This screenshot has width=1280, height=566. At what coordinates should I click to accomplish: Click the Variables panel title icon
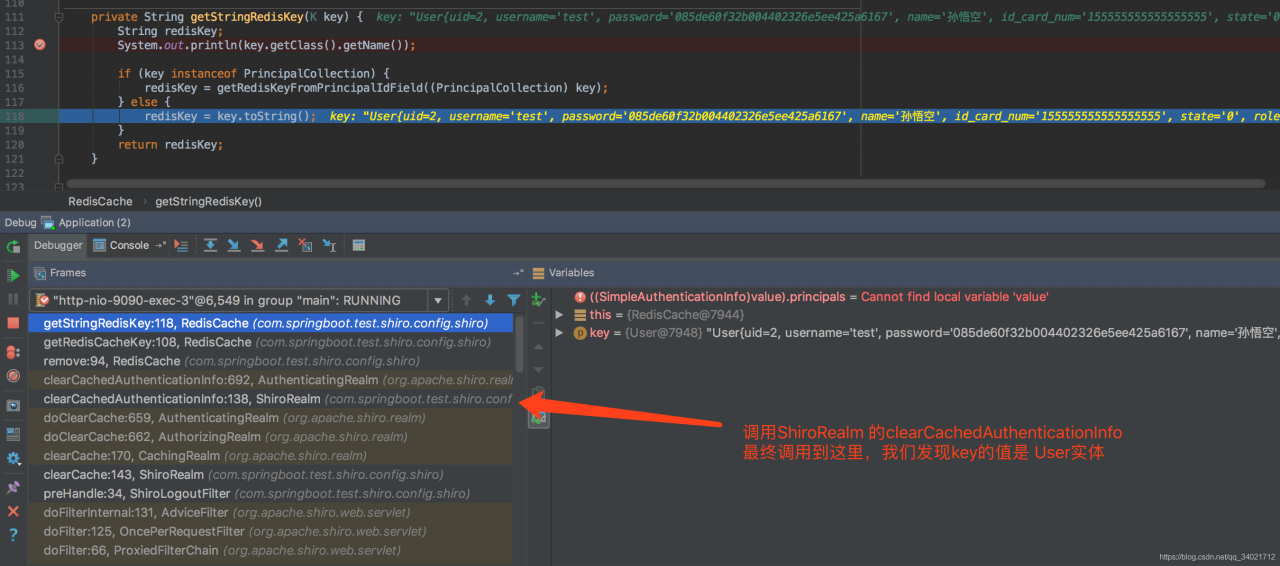click(x=538, y=273)
